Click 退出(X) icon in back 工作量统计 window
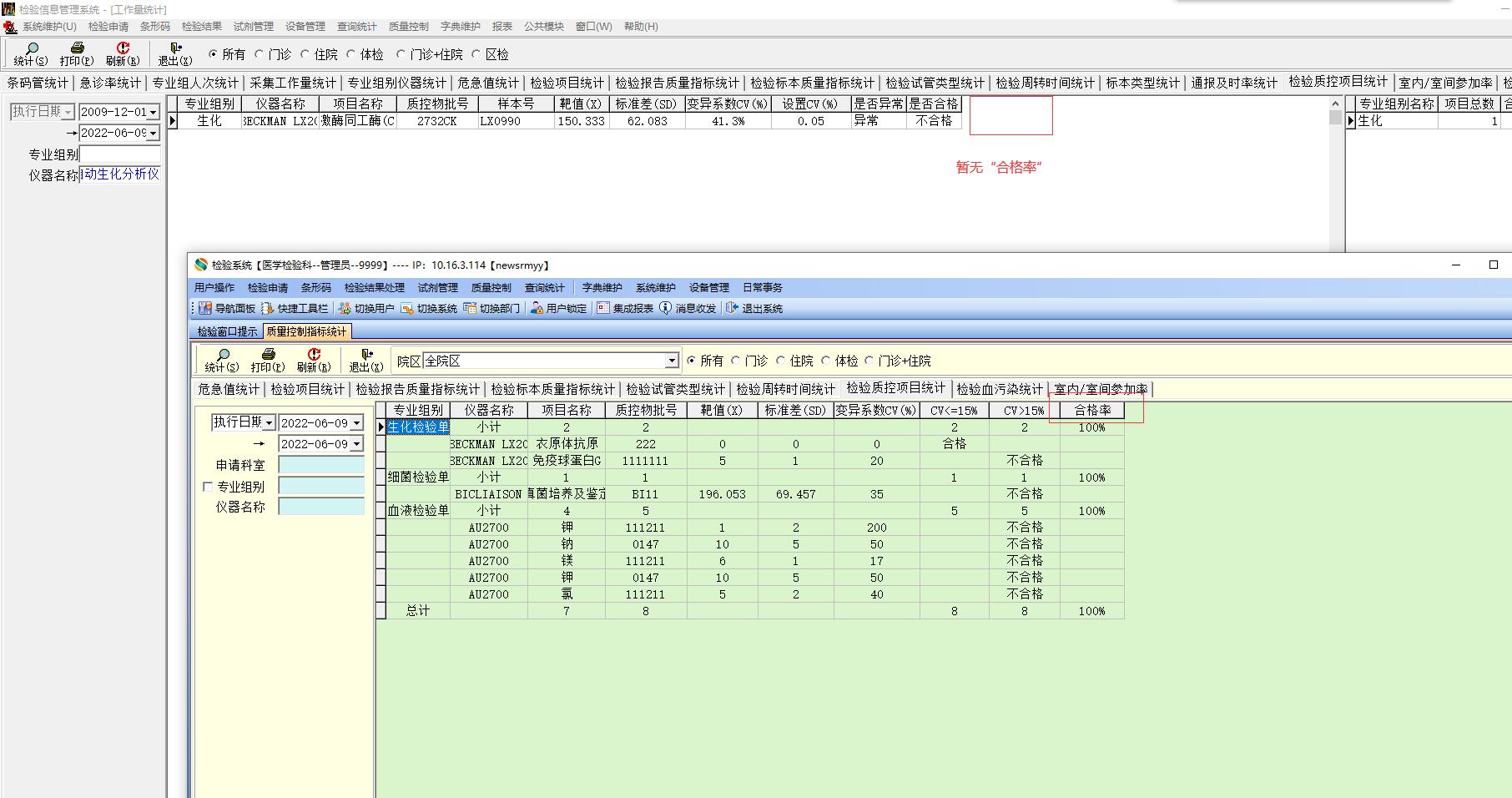This screenshot has width=1512, height=798. 175,48
